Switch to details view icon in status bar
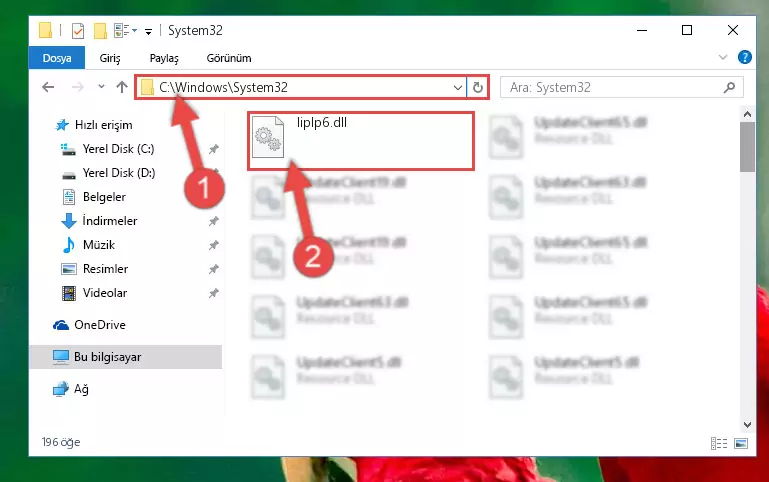 pos(718,443)
